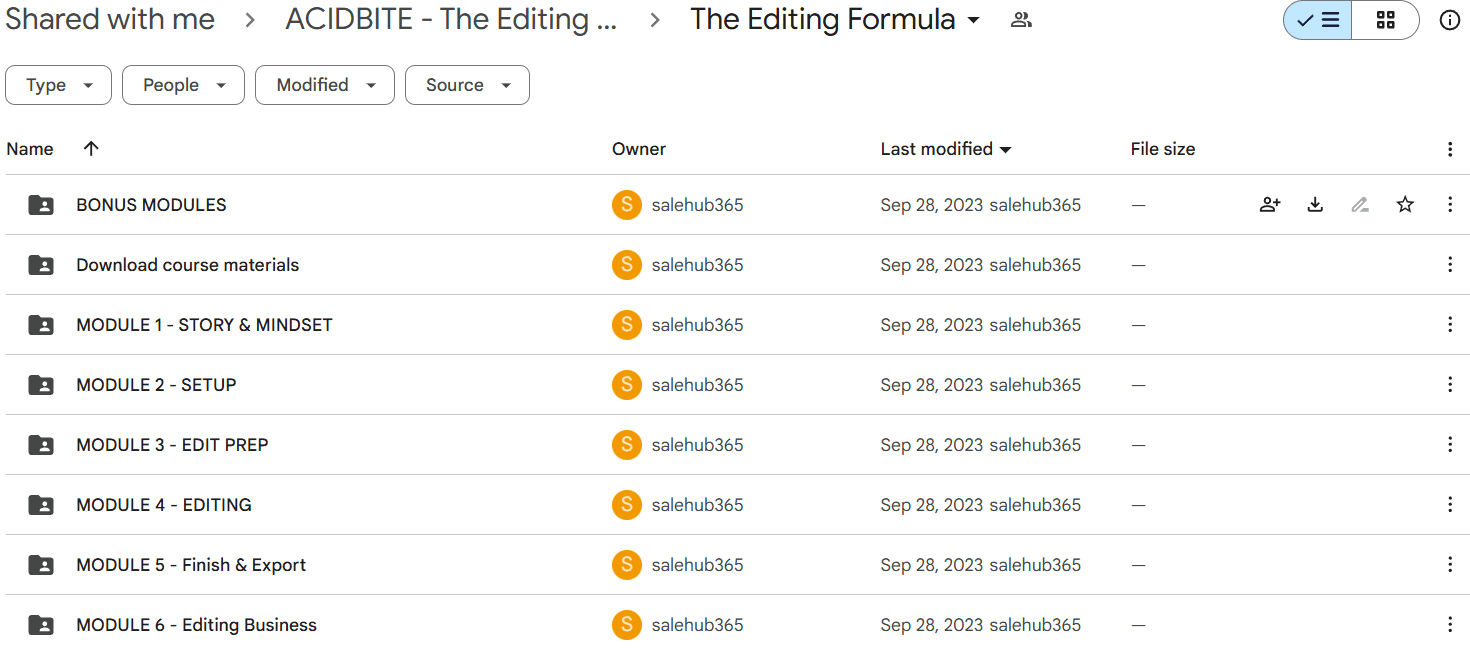Click the folder icon for MODULE 2 - SETUP

pos(41,385)
